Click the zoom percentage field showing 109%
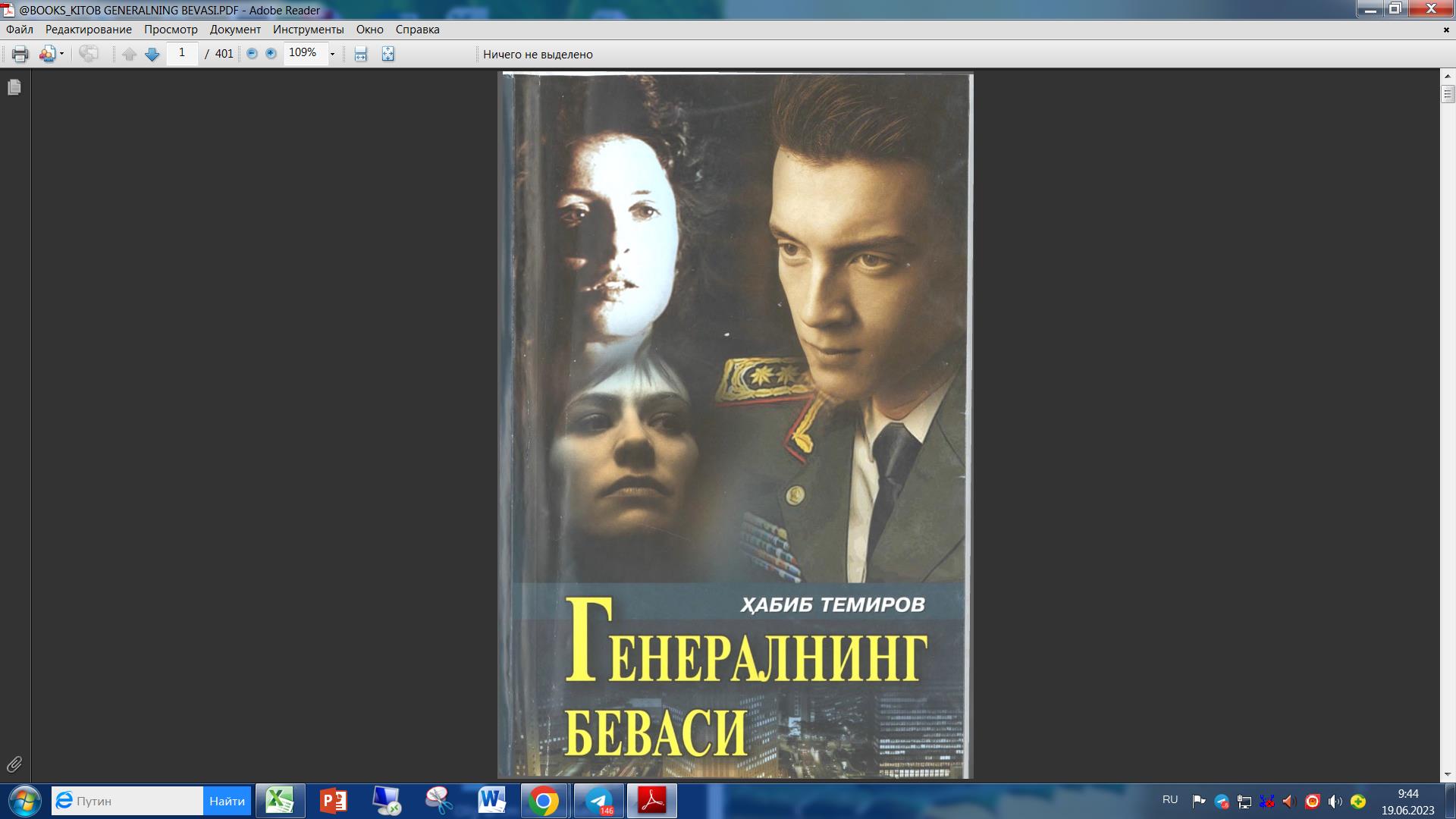Viewport: 1456px width, 819px height. click(x=305, y=53)
